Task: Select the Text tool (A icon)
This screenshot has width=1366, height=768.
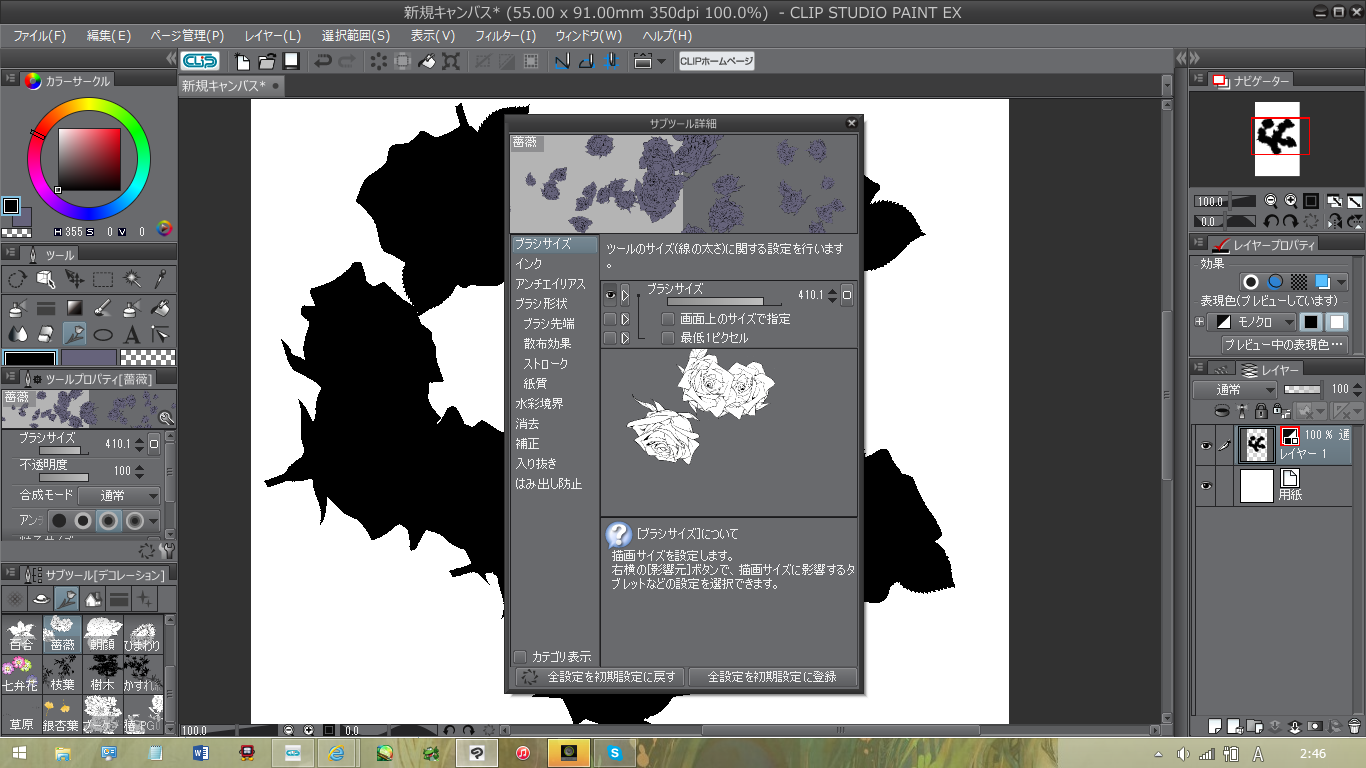Action: pos(131,335)
